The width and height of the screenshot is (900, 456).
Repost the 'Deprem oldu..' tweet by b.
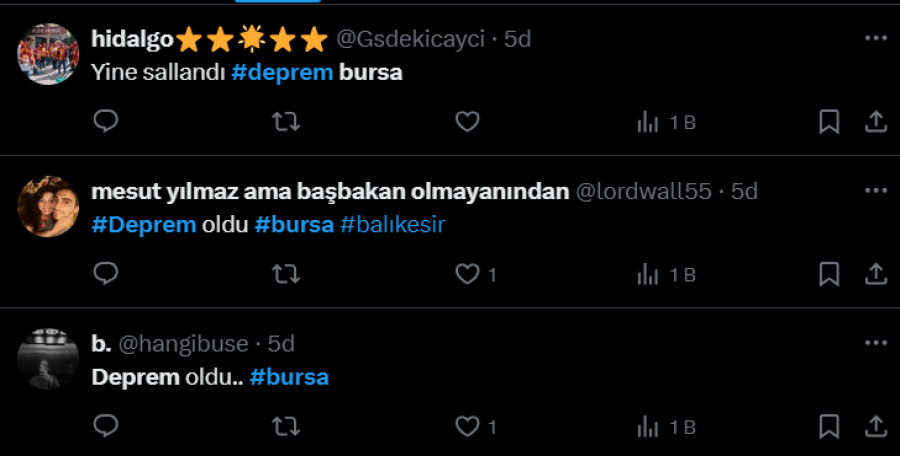point(286,426)
